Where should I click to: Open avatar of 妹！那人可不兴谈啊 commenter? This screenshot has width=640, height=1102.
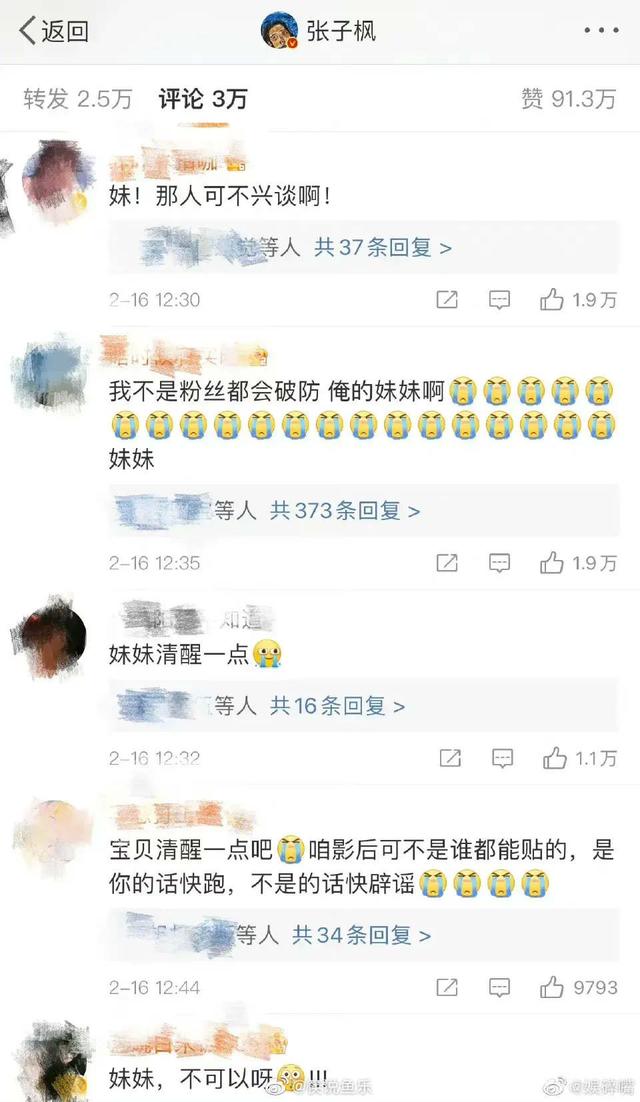58,179
